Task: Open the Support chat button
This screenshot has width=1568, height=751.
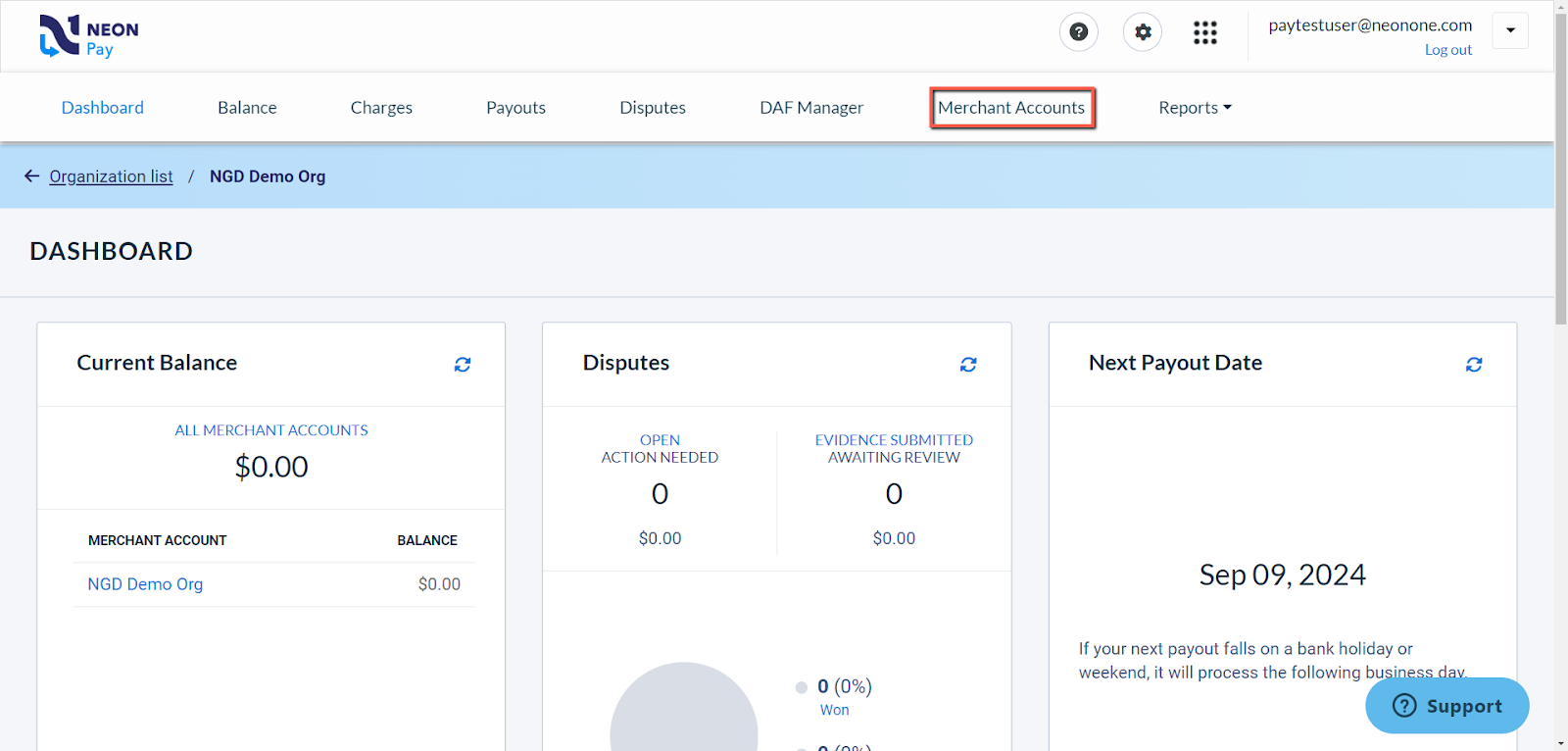Action: click(x=1447, y=706)
